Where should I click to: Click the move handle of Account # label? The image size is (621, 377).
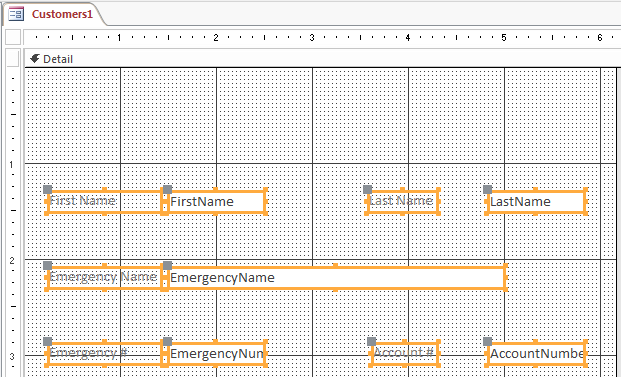(371, 341)
